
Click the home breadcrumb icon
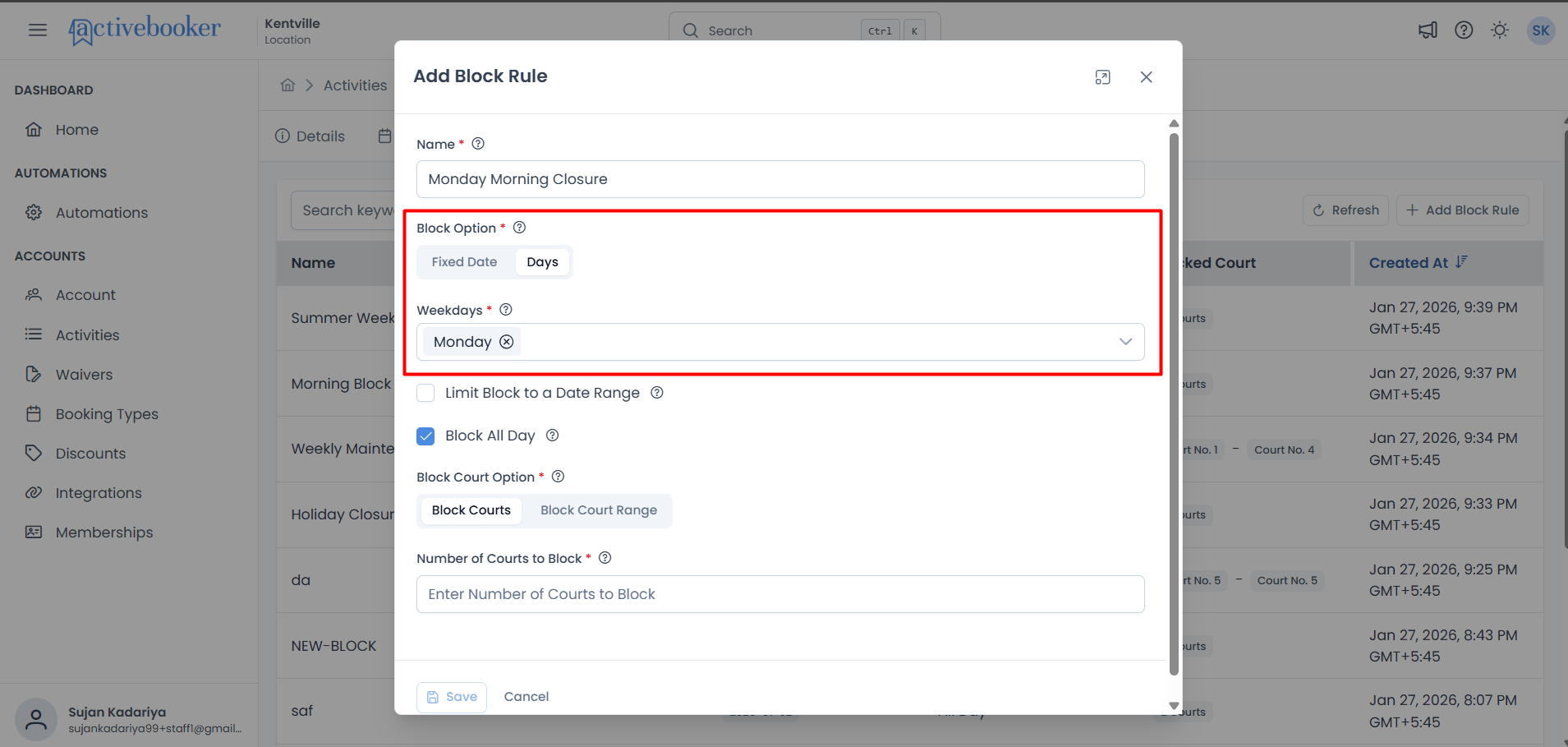click(x=287, y=85)
